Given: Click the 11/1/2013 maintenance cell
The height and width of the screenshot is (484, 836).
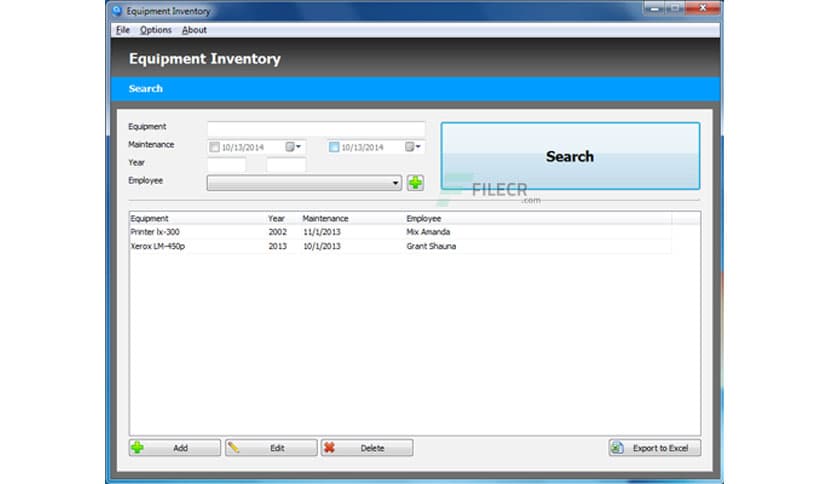Looking at the screenshot, I should (x=321, y=232).
